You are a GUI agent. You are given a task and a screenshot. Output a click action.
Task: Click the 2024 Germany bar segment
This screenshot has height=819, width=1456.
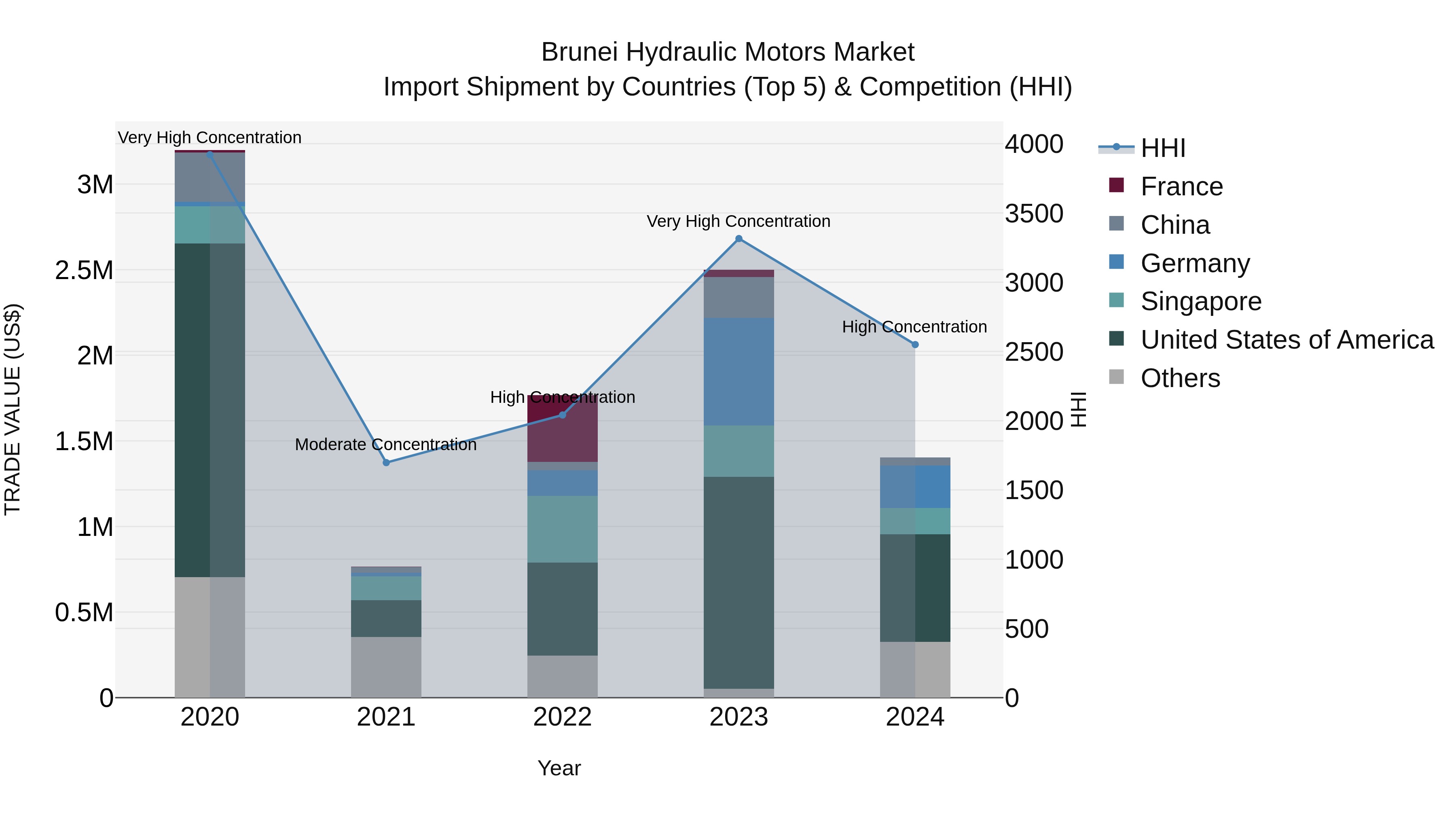tap(915, 487)
